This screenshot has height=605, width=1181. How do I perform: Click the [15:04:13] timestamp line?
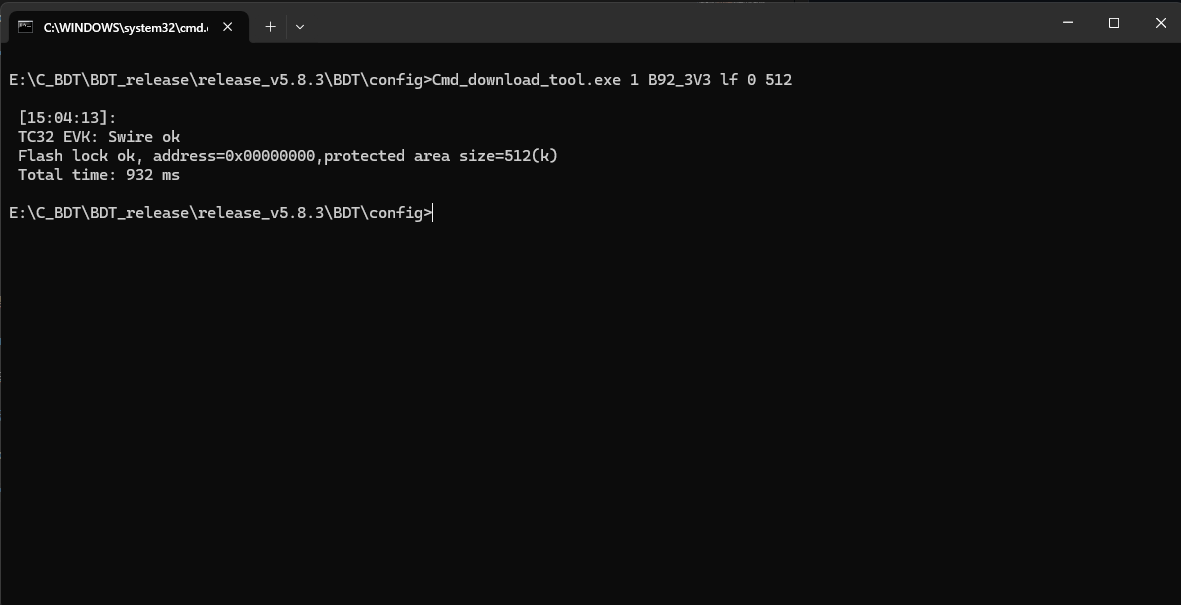[68, 118]
